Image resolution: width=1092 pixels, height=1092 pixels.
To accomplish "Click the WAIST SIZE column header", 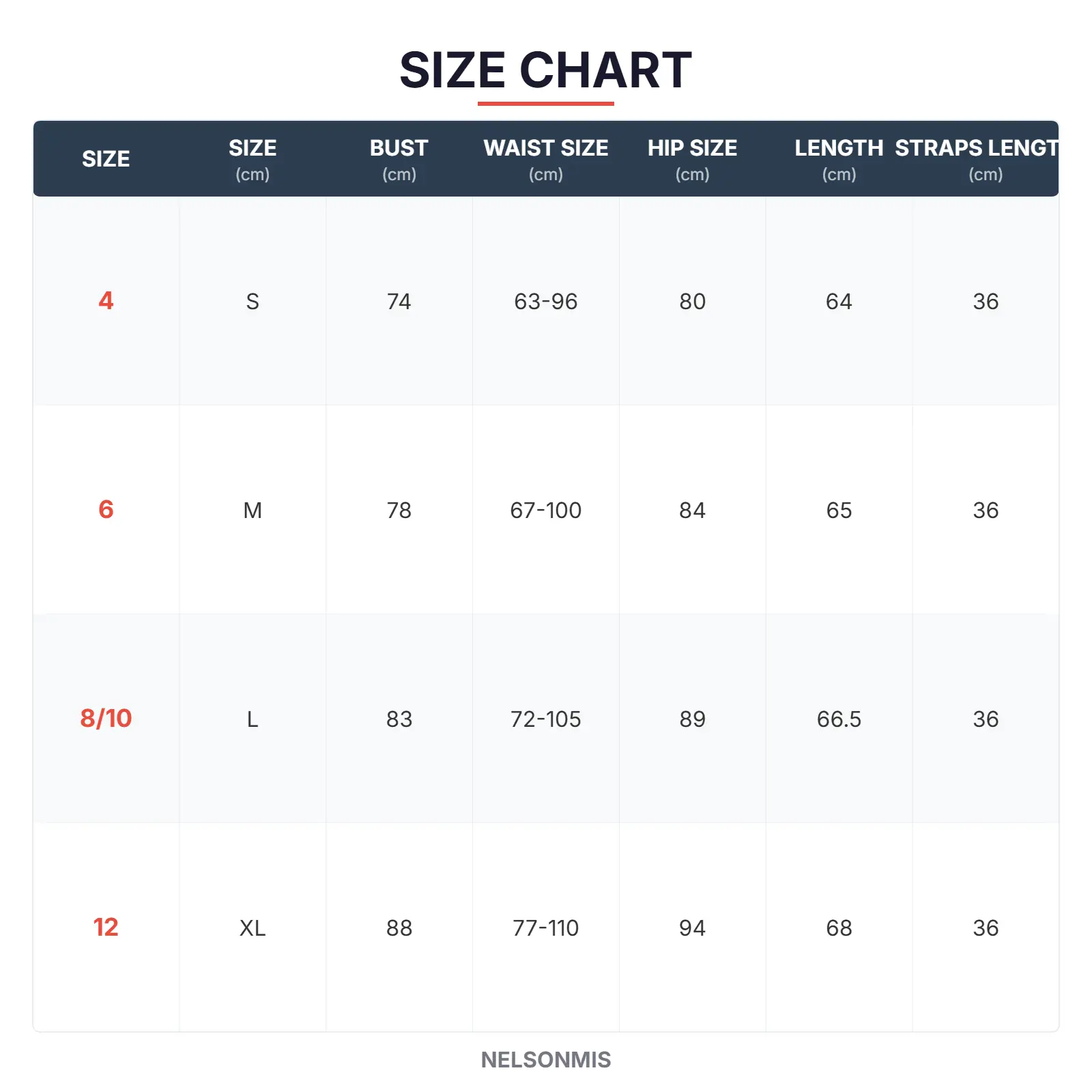I will [x=545, y=158].
